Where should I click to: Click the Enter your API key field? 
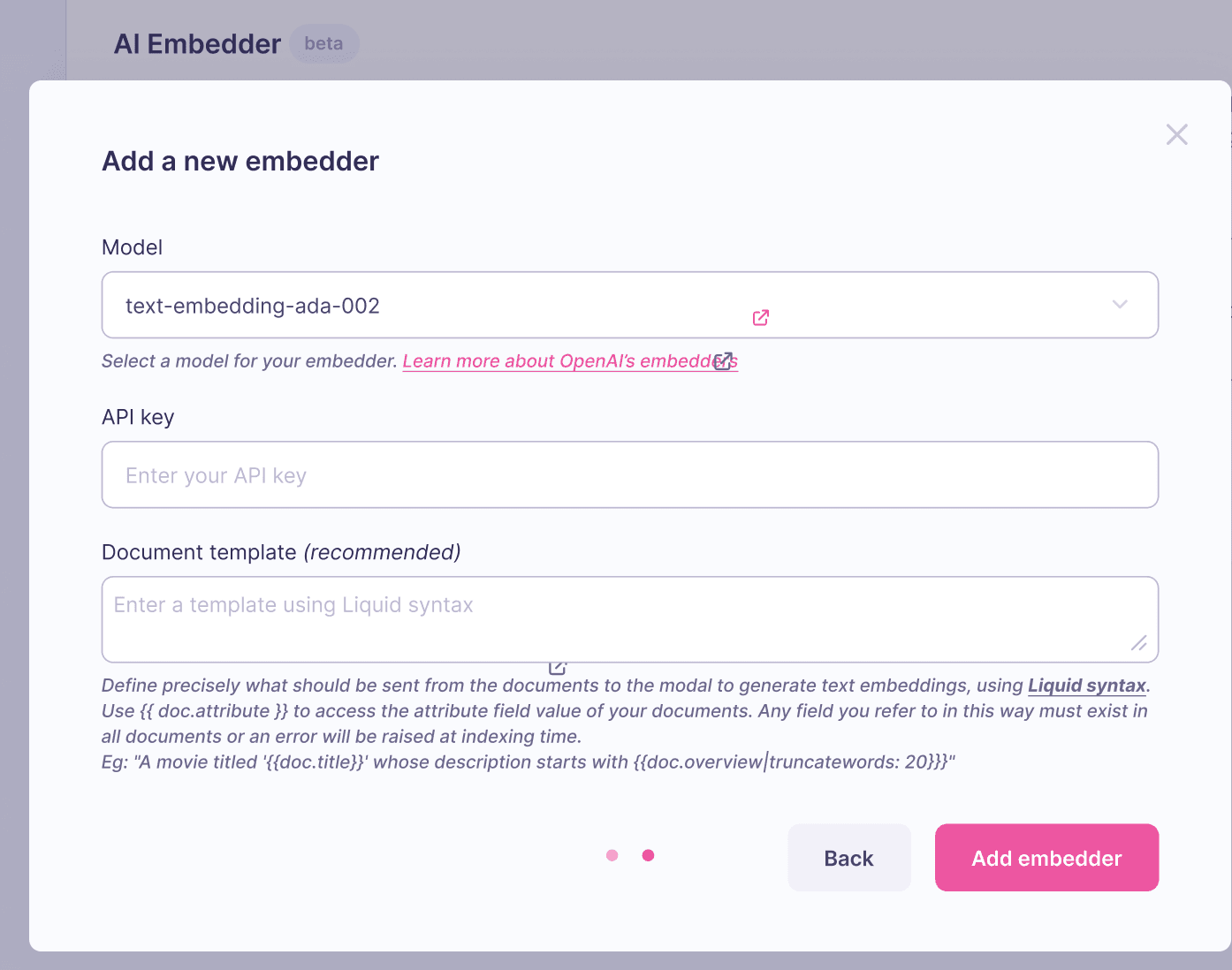[629, 474]
